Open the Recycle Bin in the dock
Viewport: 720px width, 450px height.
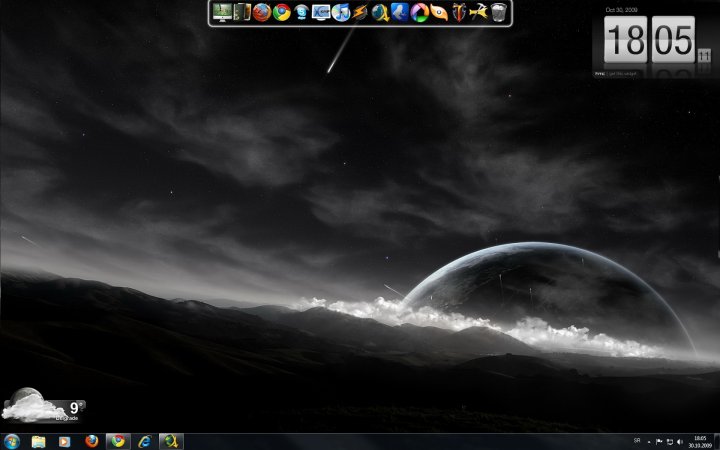(499, 12)
